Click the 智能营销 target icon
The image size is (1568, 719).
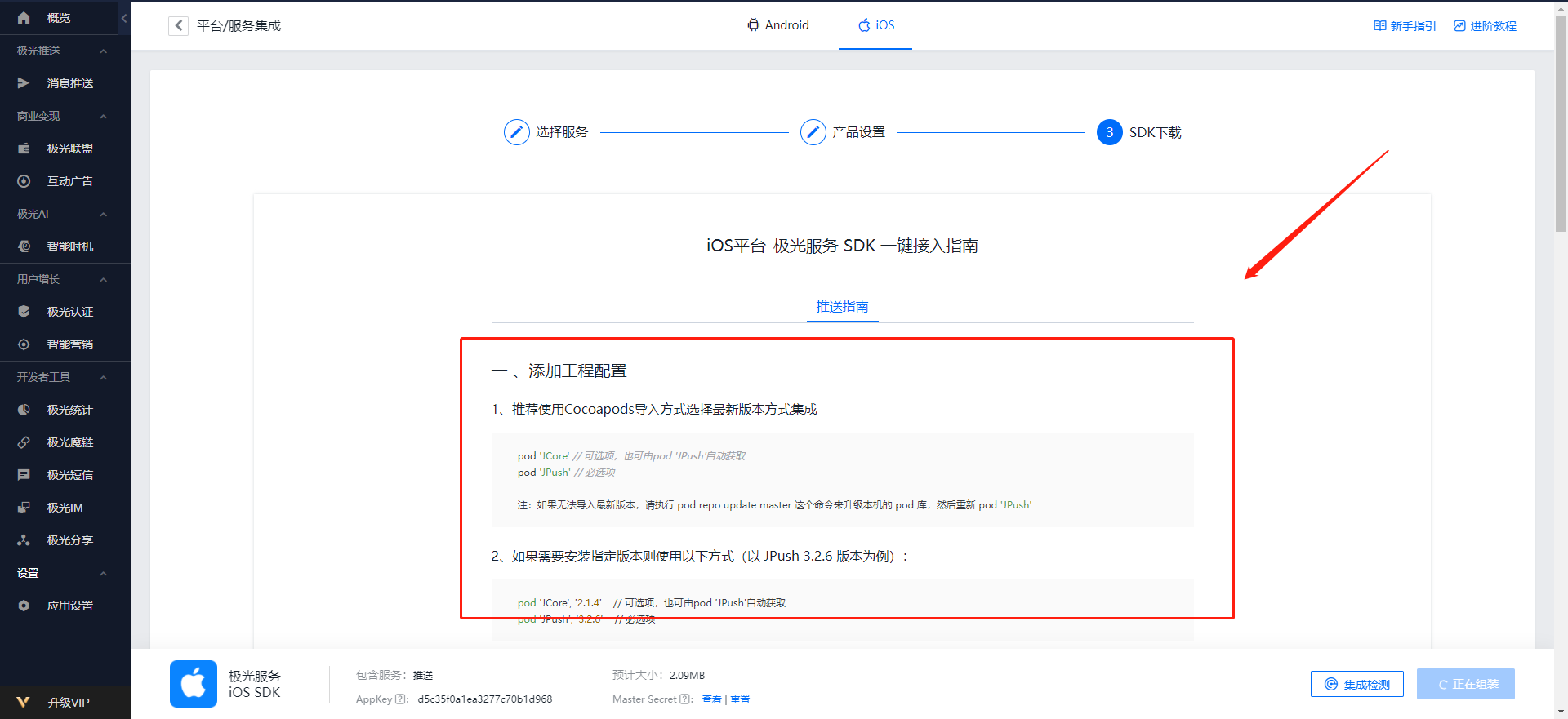(x=24, y=344)
